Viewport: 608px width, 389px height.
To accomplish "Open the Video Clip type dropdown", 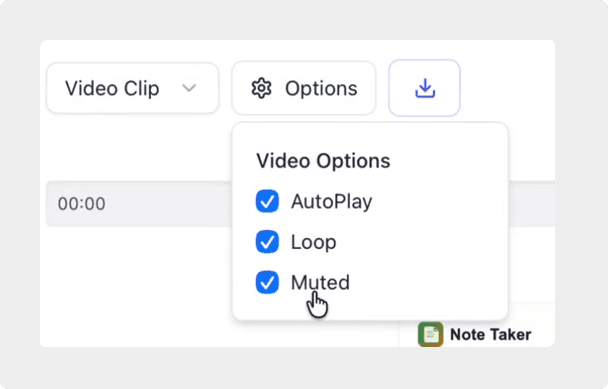I will [x=133, y=88].
